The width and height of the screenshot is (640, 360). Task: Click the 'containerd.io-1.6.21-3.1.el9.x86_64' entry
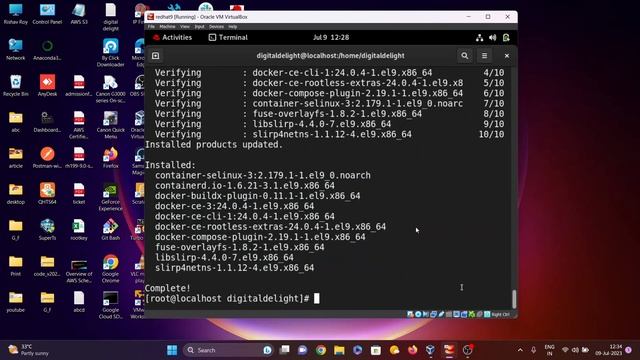pos(244,186)
